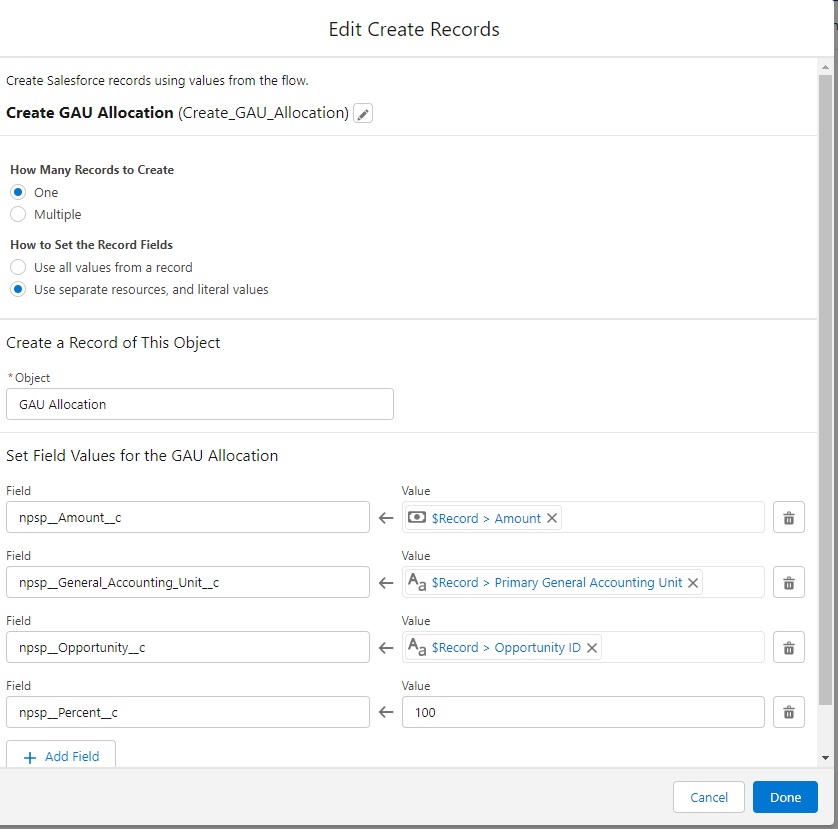838x829 pixels.
Task: Remove the Primary General Accounting Unit value pill
Action: tap(693, 583)
